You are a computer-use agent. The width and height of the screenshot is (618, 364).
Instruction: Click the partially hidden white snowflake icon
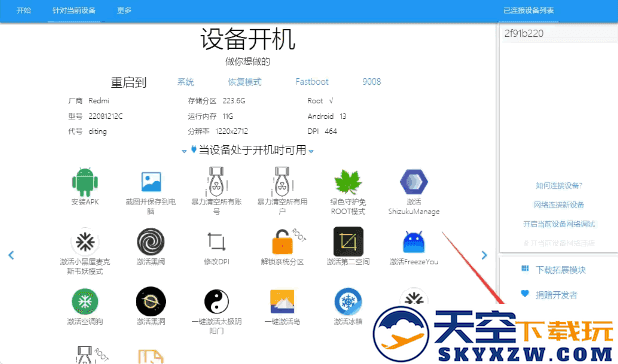click(x=413, y=297)
